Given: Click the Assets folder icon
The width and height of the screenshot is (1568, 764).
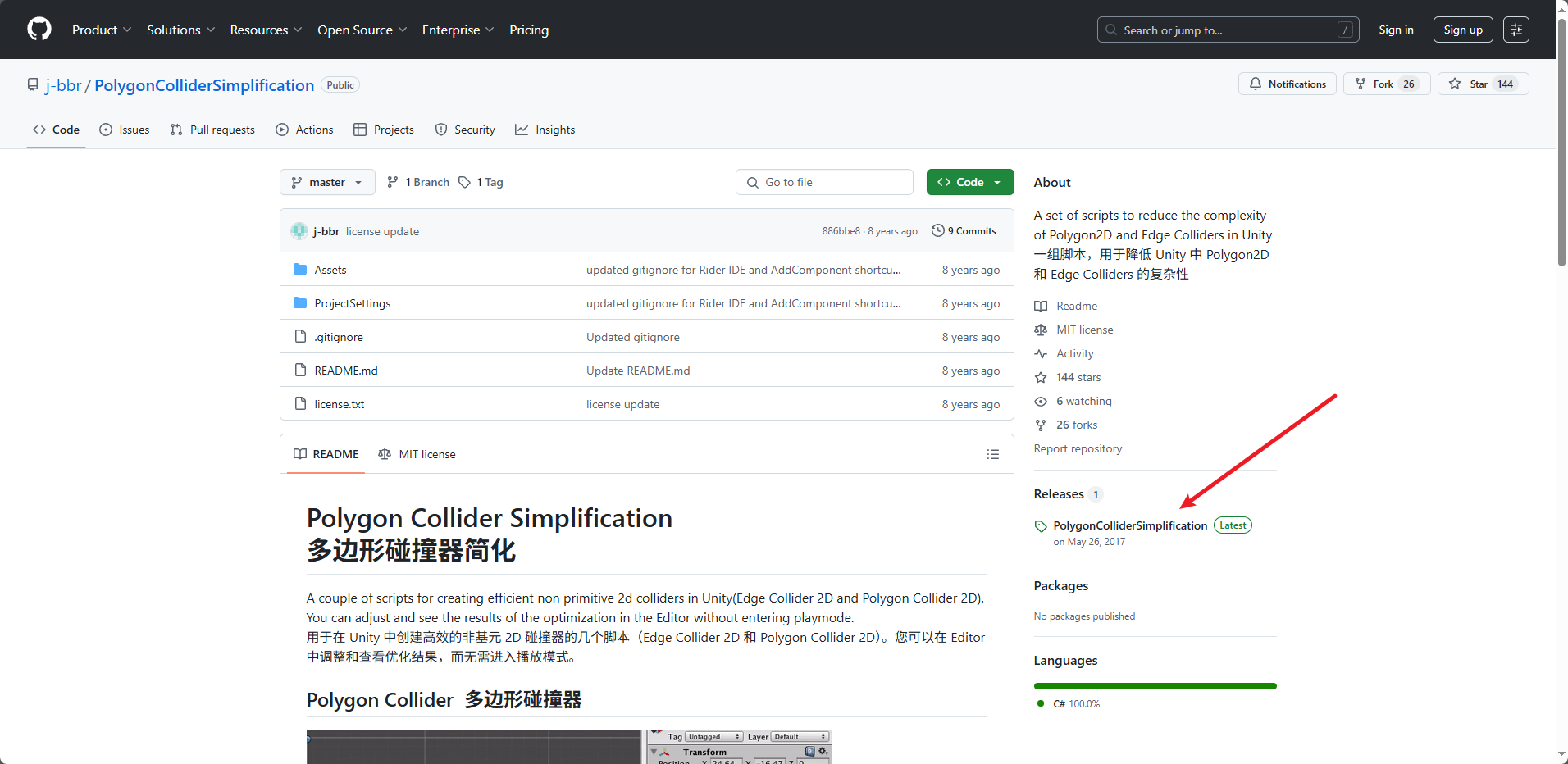Looking at the screenshot, I should [x=300, y=270].
